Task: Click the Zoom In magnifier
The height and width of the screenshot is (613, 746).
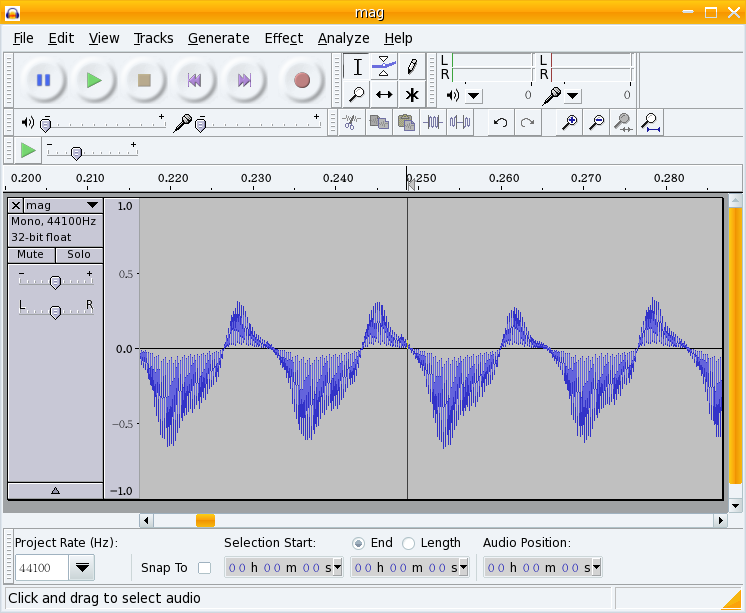Action: point(570,122)
